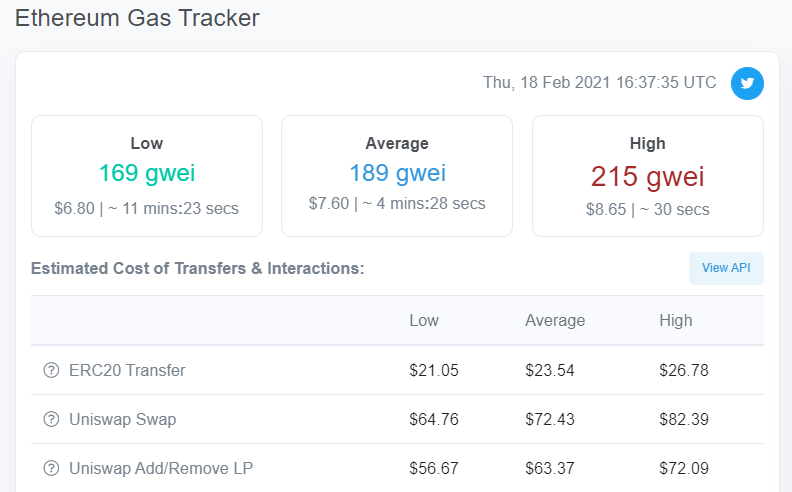This screenshot has height=492, width=792.
Task: Click the ERC20 Transfer row label
Action: 127,370
